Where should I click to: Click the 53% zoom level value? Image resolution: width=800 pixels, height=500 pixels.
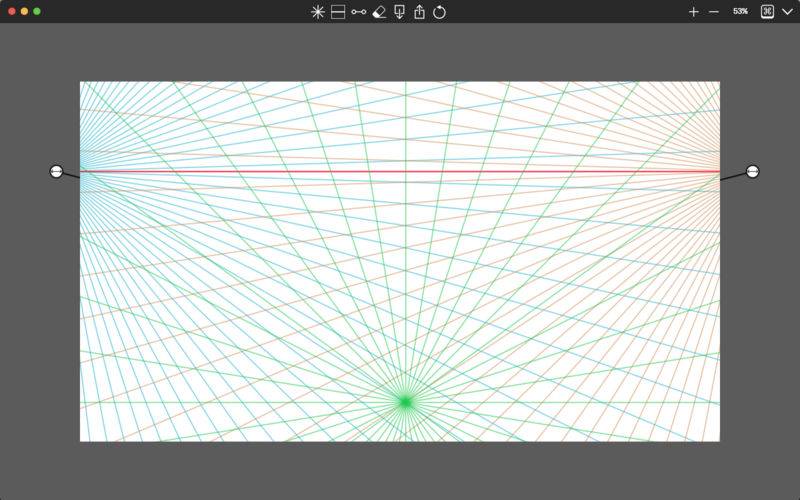pos(740,11)
